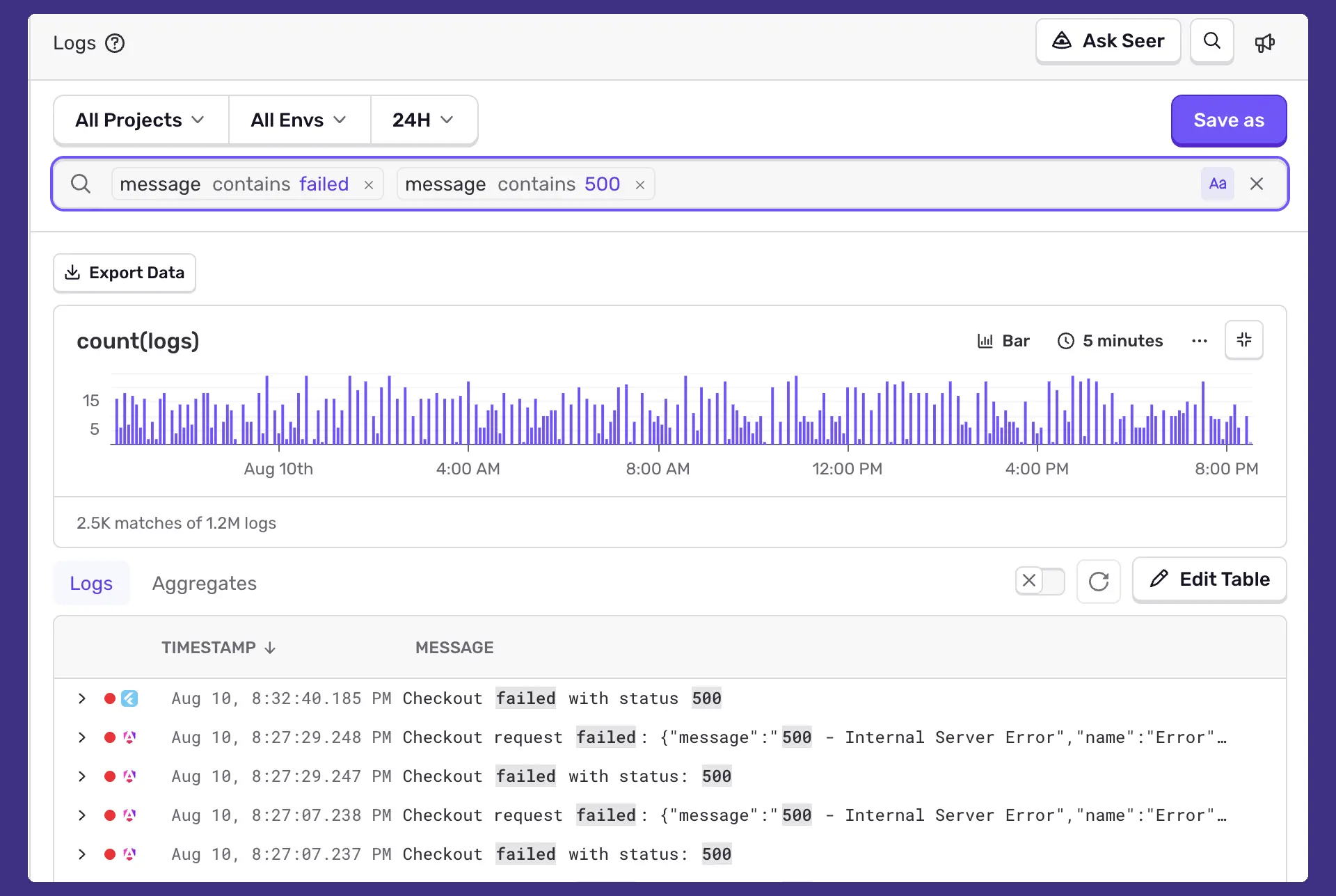Open the All Projects dropdown
The width and height of the screenshot is (1336, 896).
click(x=141, y=120)
